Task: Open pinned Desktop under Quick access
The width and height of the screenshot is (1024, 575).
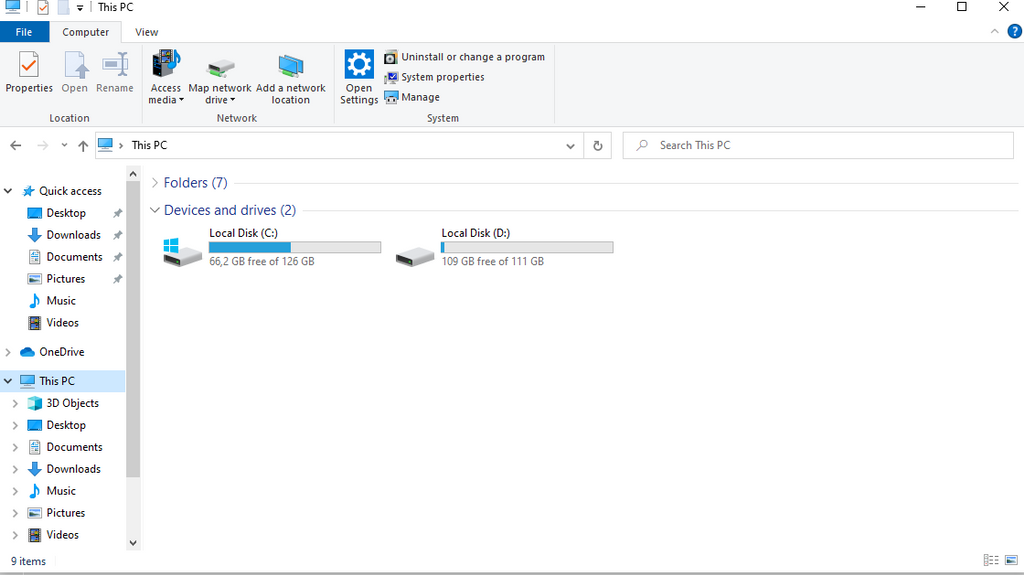Action: click(x=65, y=213)
